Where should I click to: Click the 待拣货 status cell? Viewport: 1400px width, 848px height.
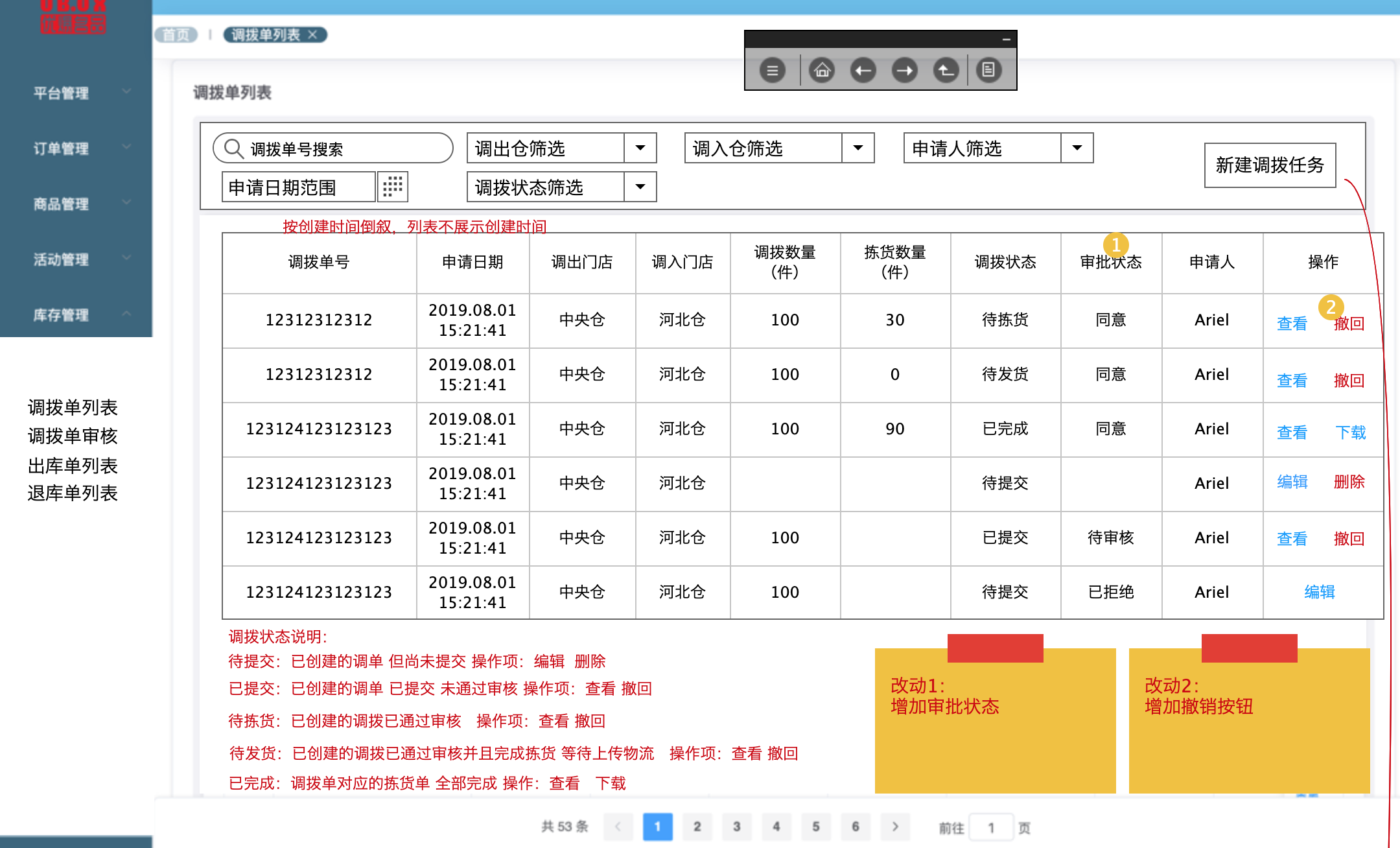pos(1005,320)
